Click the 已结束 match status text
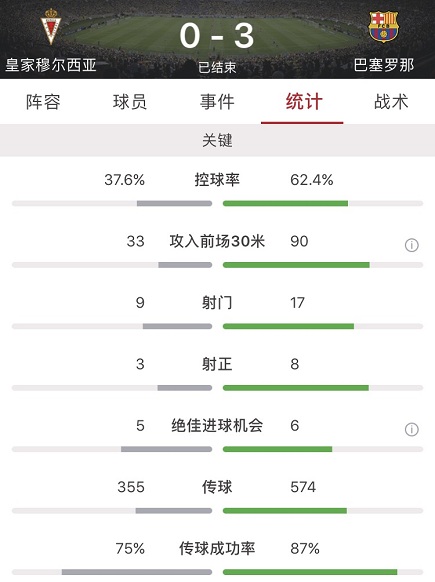Image resolution: width=435 pixels, height=582 pixels. 217,67
